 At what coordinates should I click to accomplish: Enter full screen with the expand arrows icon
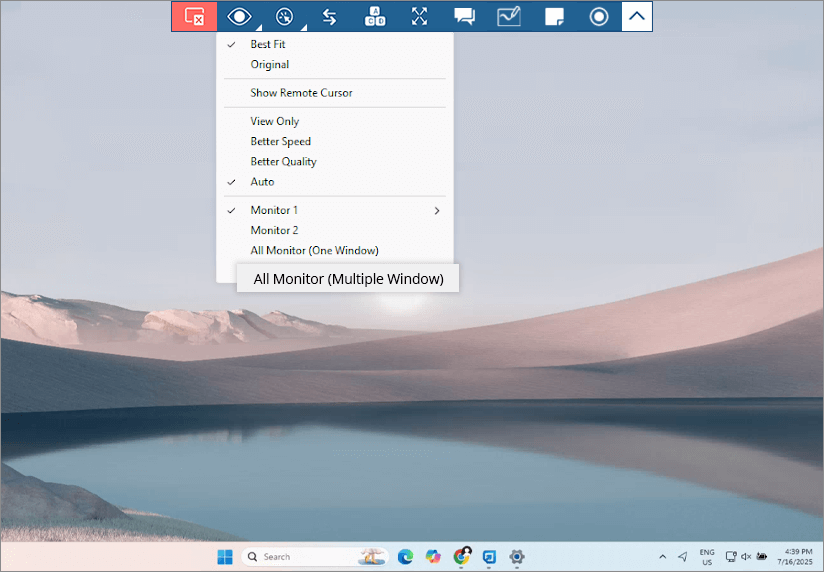[419, 16]
